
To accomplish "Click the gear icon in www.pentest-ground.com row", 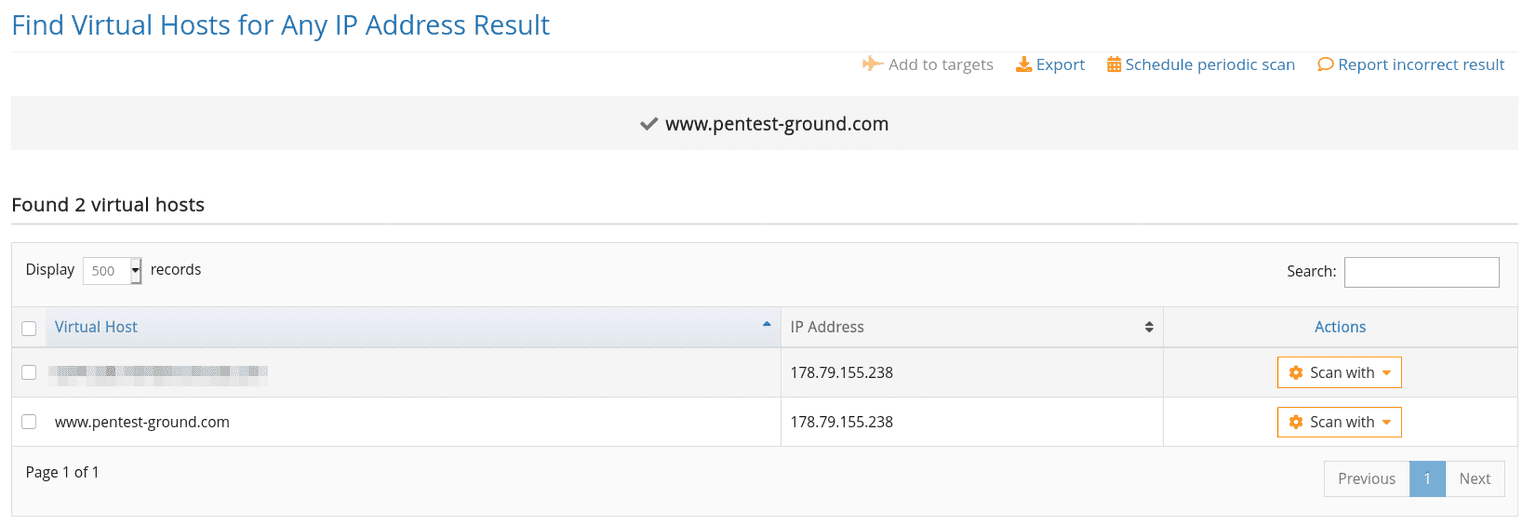I will (x=1296, y=422).
